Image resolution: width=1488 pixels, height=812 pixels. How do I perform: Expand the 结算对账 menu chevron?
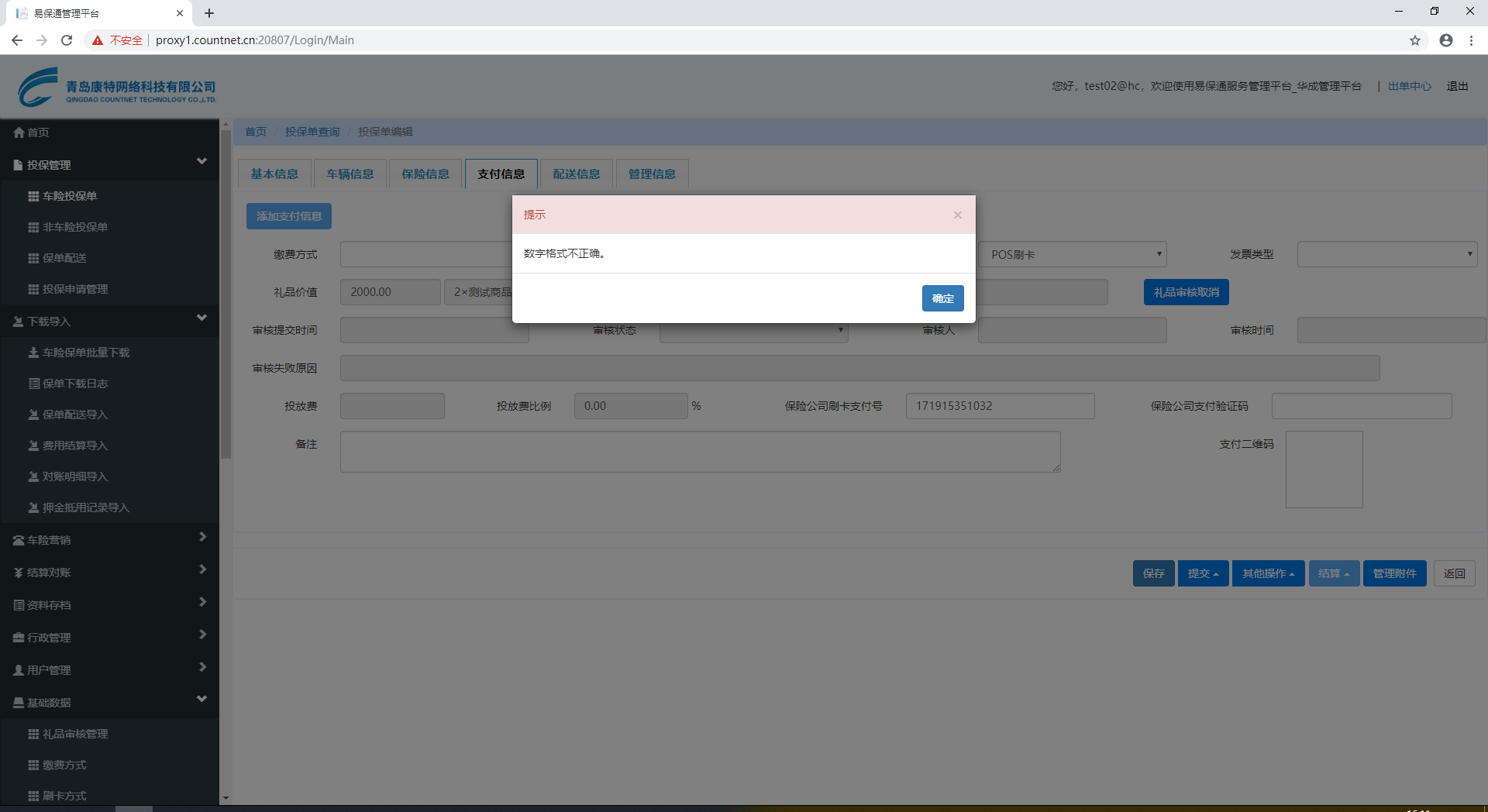tap(202, 569)
